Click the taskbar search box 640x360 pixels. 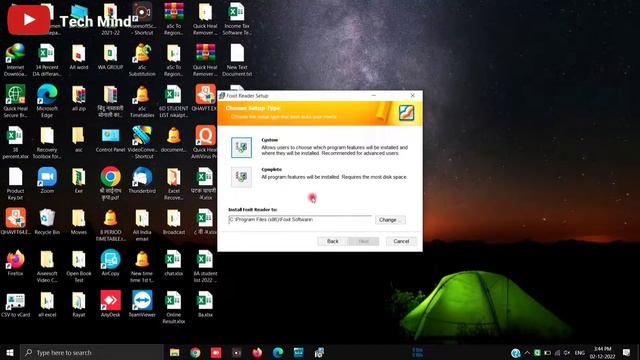tap(92, 352)
